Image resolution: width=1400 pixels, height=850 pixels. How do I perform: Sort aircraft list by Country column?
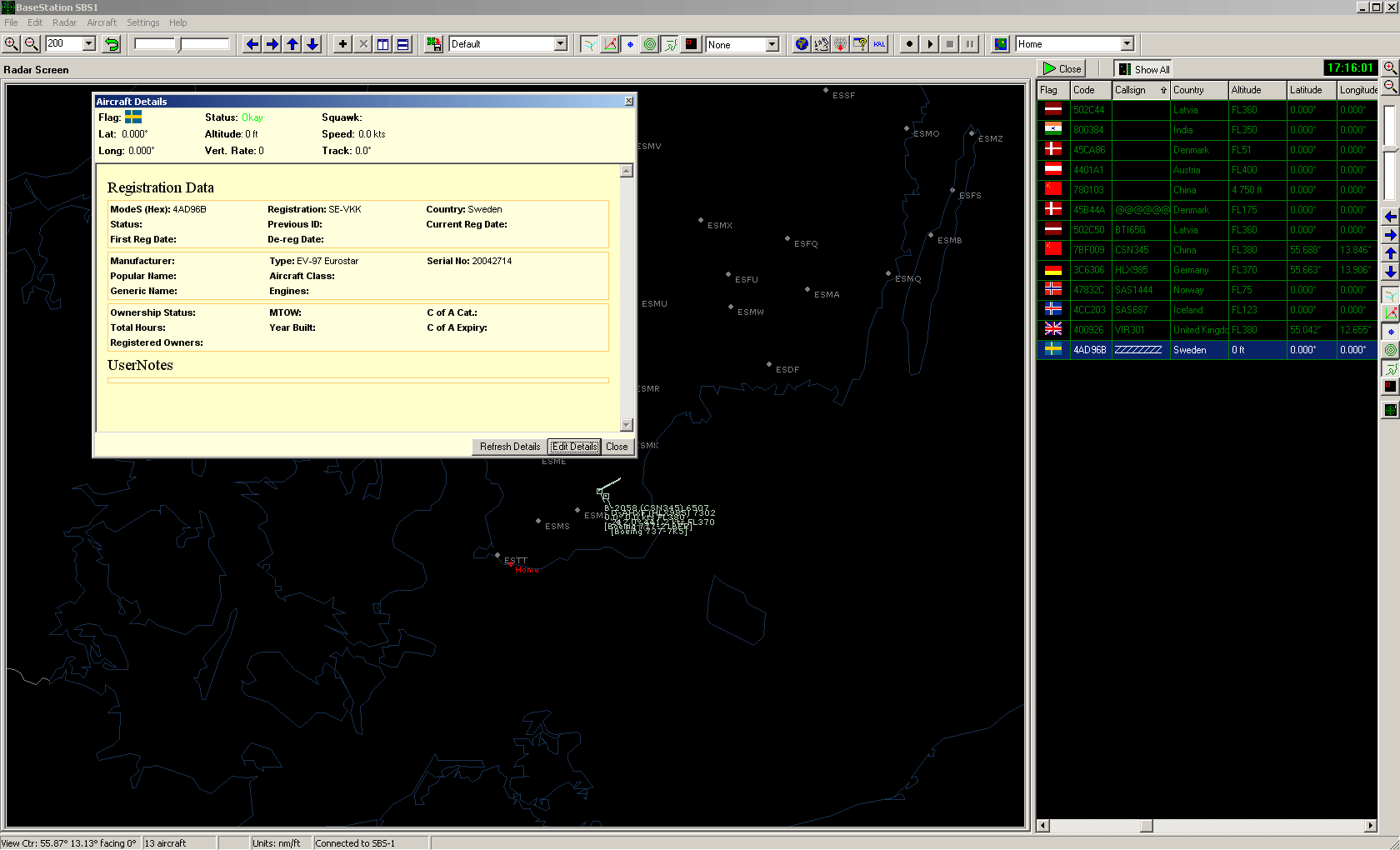tap(1199, 90)
